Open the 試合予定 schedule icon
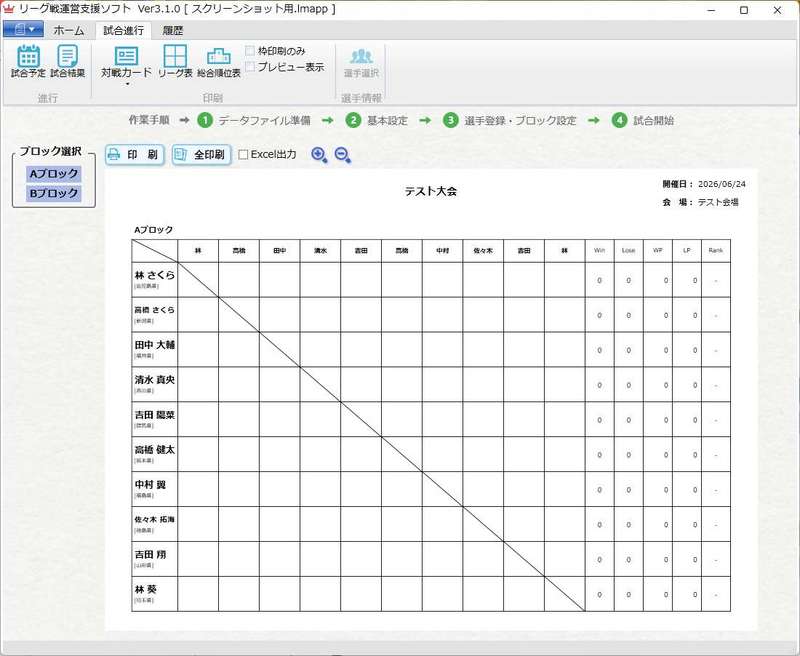This screenshot has width=800, height=656. pos(28,62)
